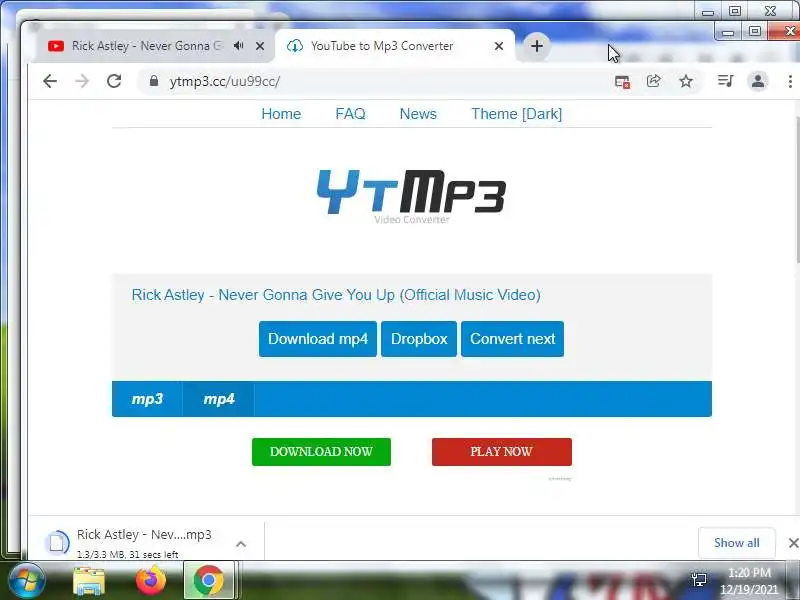Close the downloads bar
This screenshot has height=600, width=800.
(x=793, y=543)
